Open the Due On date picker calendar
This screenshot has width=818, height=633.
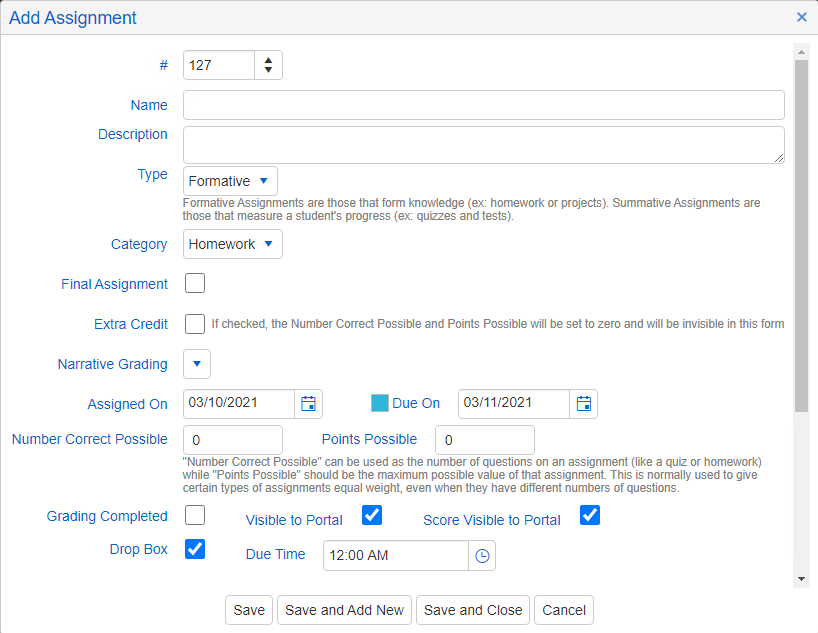(x=583, y=404)
